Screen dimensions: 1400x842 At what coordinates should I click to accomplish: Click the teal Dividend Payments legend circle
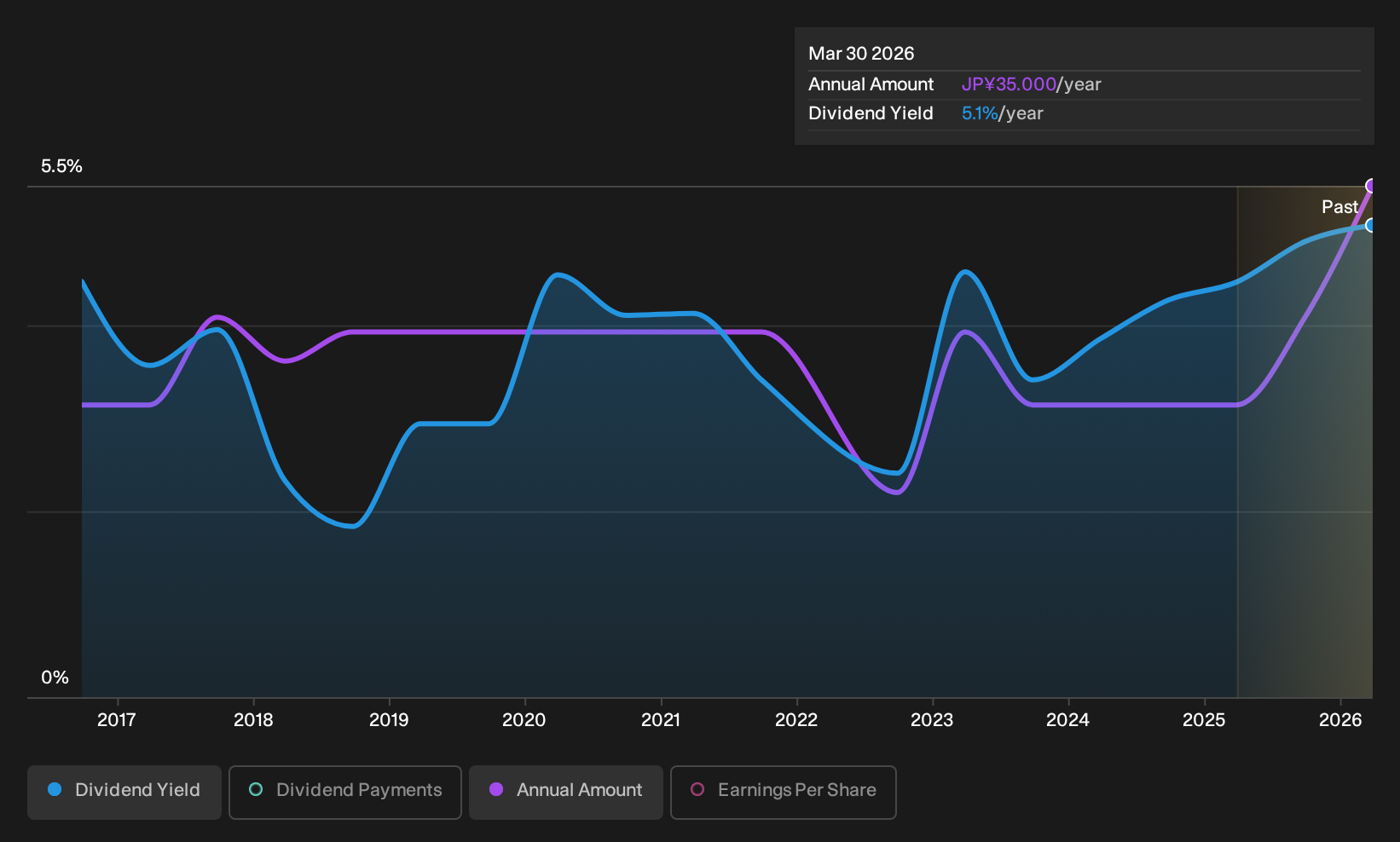pyautogui.click(x=256, y=790)
